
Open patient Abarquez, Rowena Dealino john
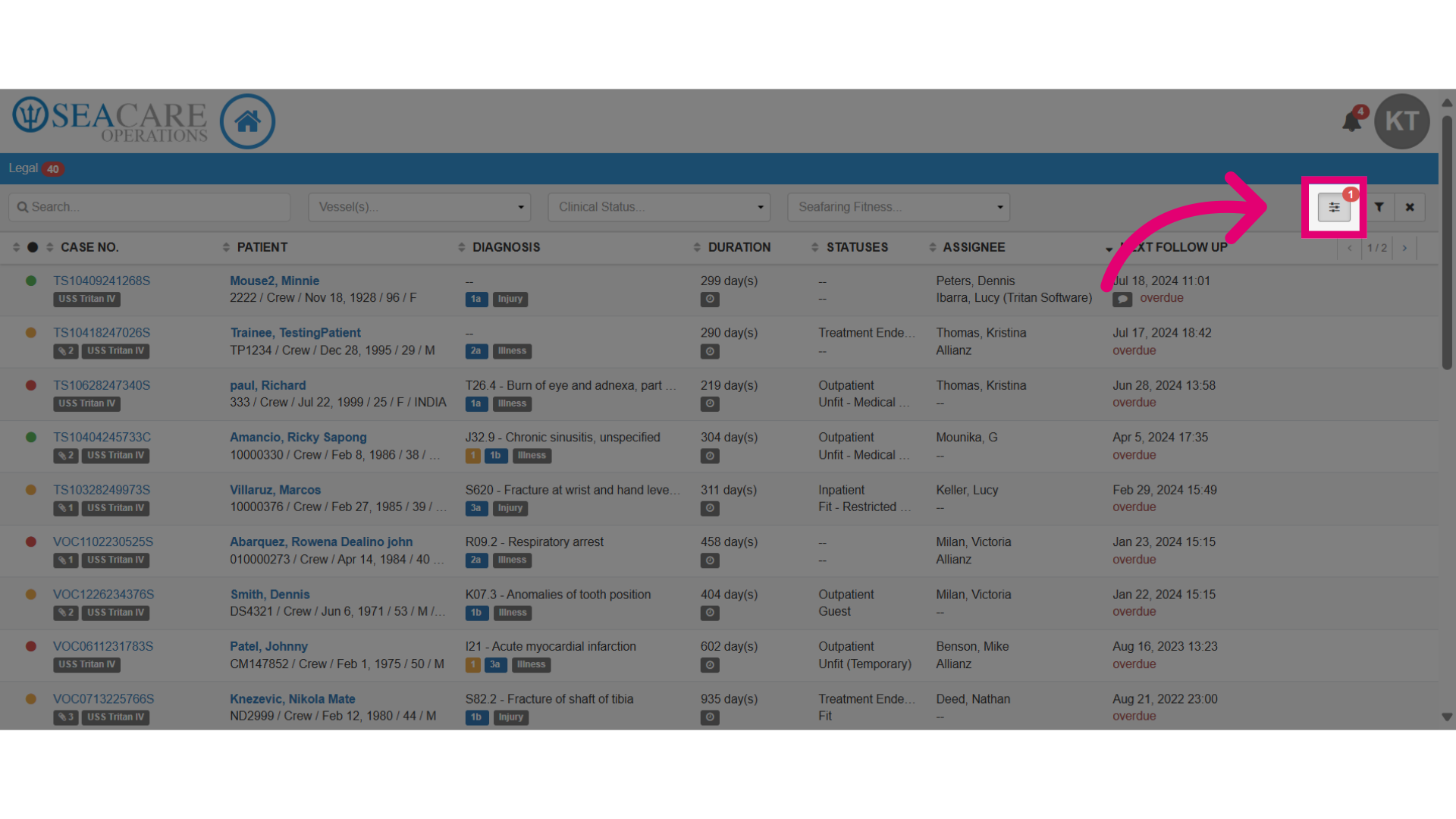click(x=322, y=542)
